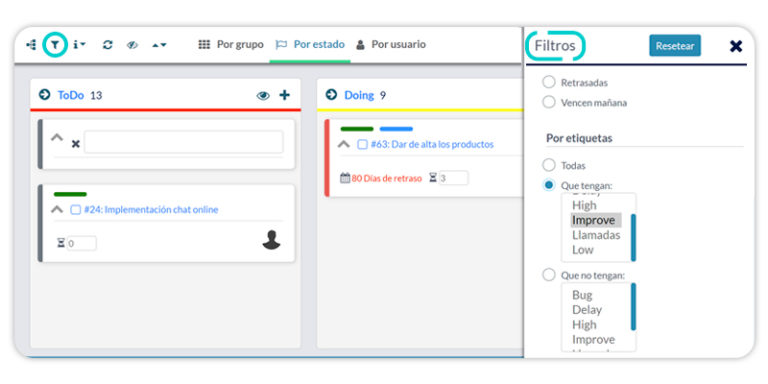Select the Retrasadas radio option
The image size is (768, 384).
(x=549, y=82)
